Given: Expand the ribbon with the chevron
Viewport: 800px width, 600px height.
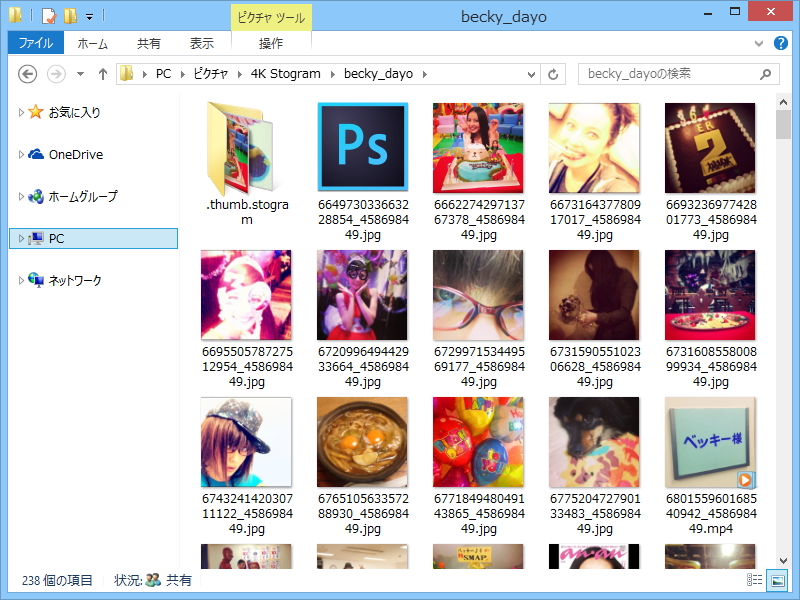Looking at the screenshot, I should [x=759, y=43].
